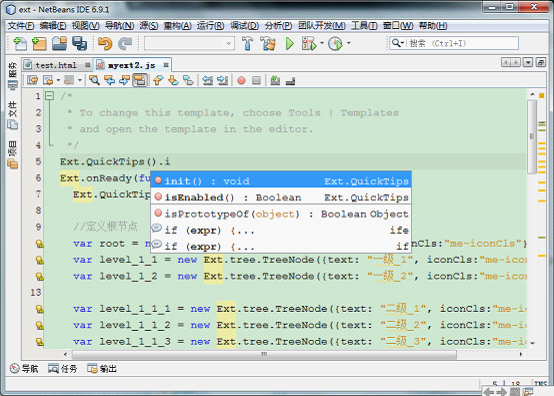Viewport: 554px width, 396px height.
Task: Select isPrototypeOf(object) completion item
Action: [x=281, y=214]
